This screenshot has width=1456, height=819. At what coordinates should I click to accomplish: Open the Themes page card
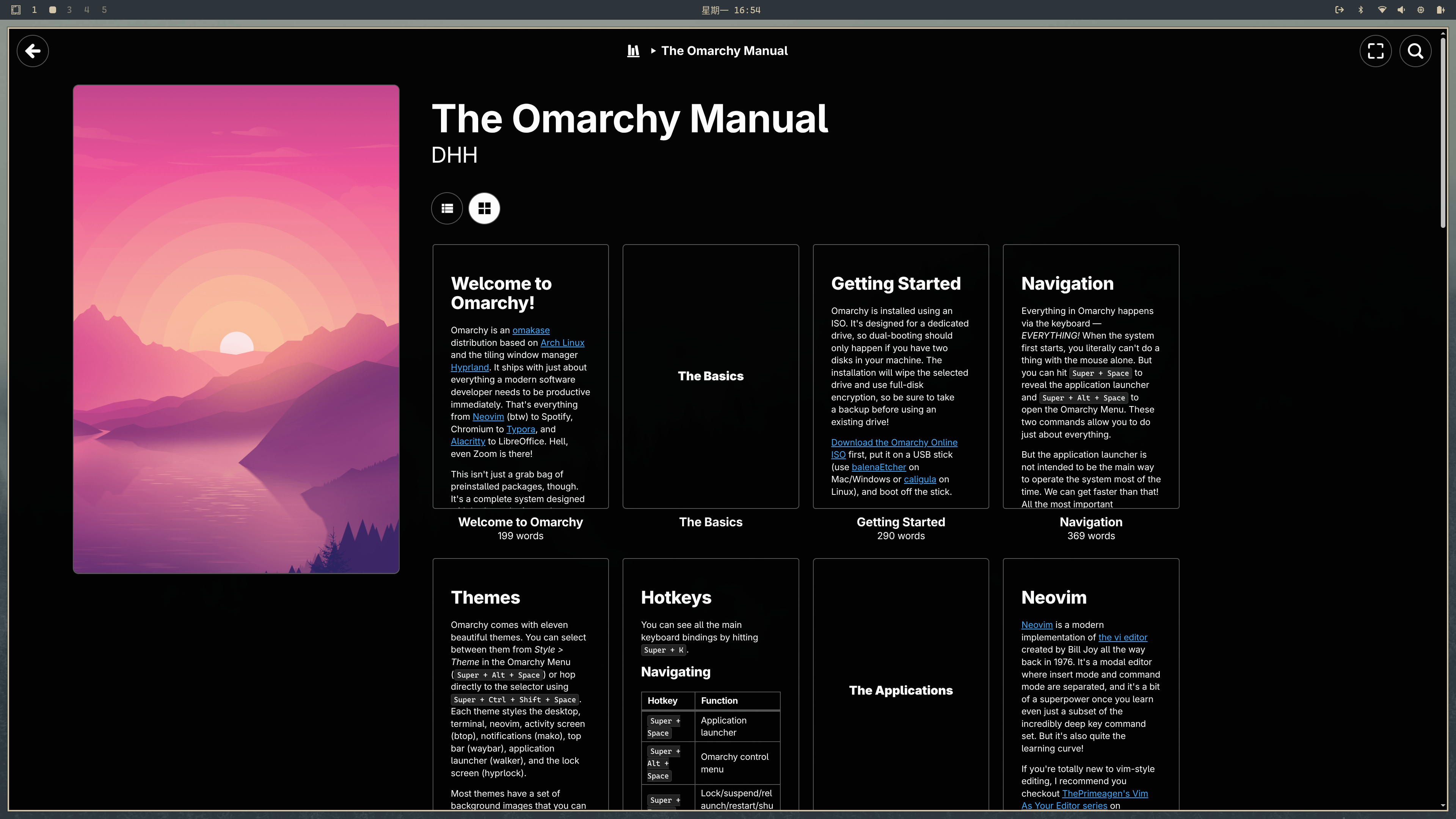click(x=521, y=684)
